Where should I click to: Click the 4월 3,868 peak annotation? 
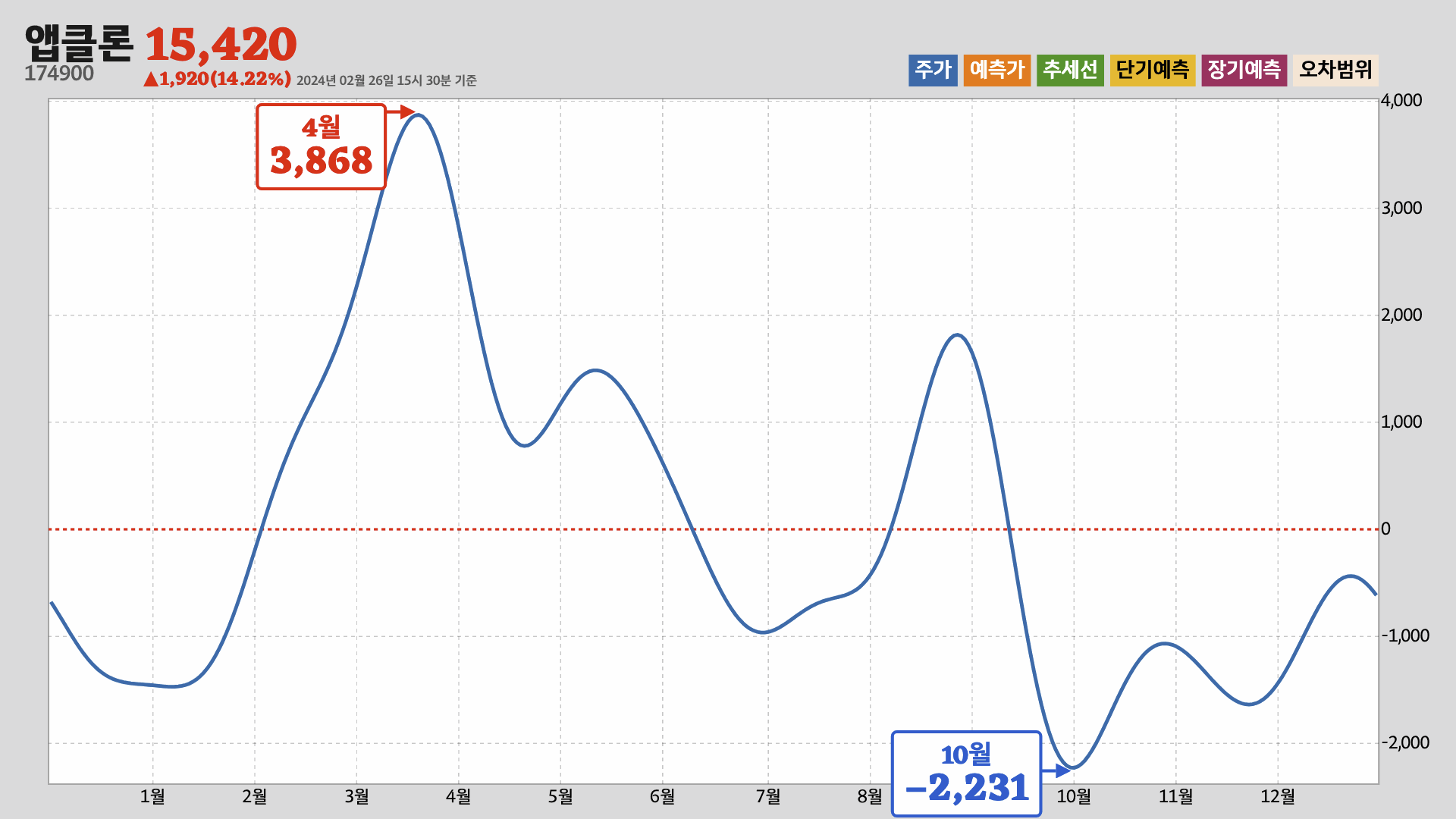pyautogui.click(x=321, y=147)
